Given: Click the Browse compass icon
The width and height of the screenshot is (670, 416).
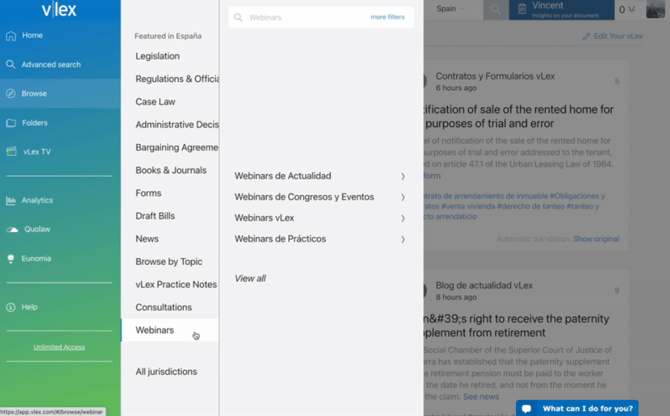Looking at the screenshot, I should (x=11, y=94).
